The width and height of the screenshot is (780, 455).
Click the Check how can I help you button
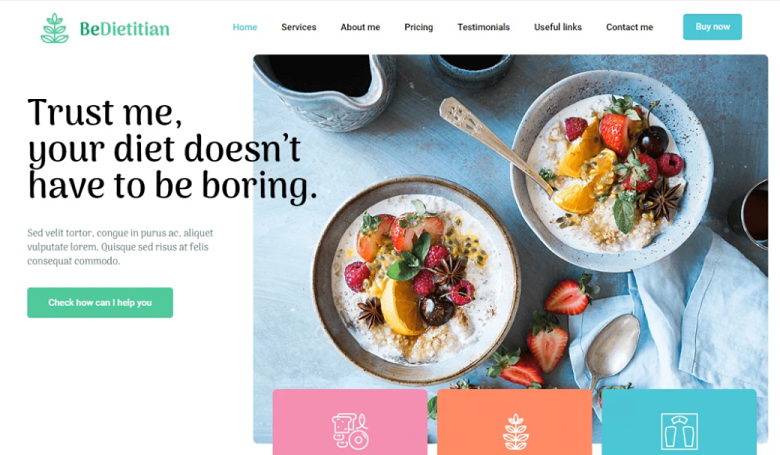coord(100,302)
